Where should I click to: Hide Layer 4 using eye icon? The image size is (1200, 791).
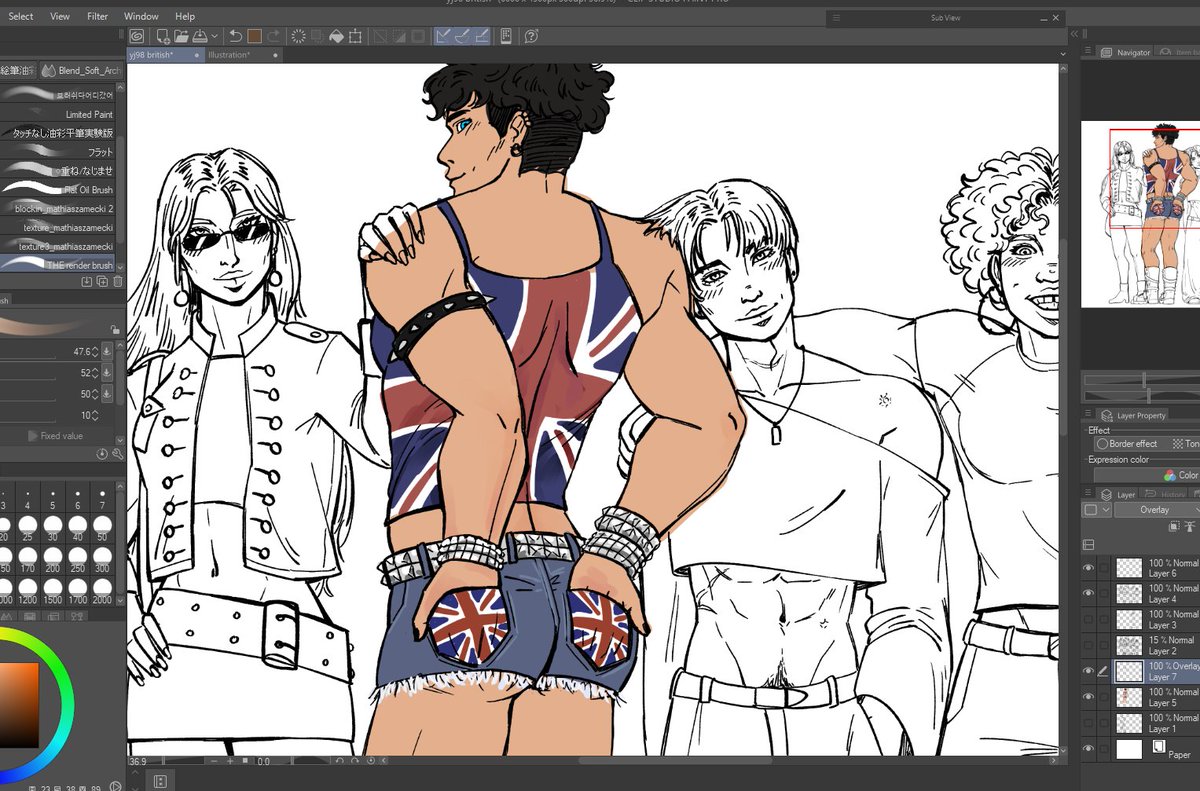1088,593
